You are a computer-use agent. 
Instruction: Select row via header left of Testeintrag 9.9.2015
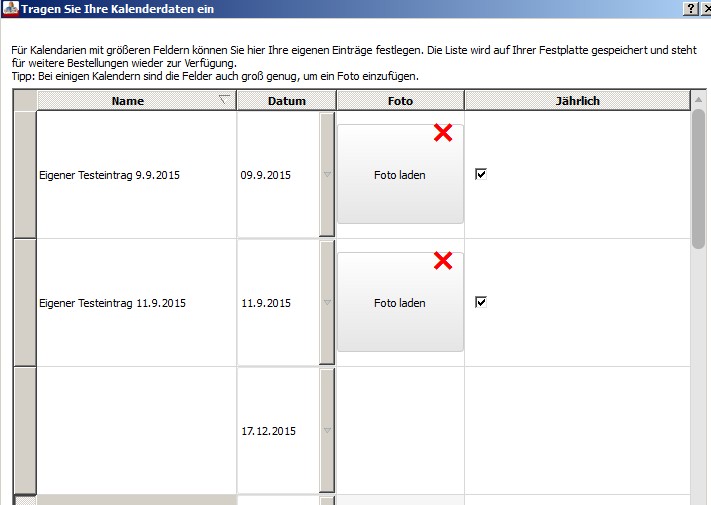pos(25,175)
